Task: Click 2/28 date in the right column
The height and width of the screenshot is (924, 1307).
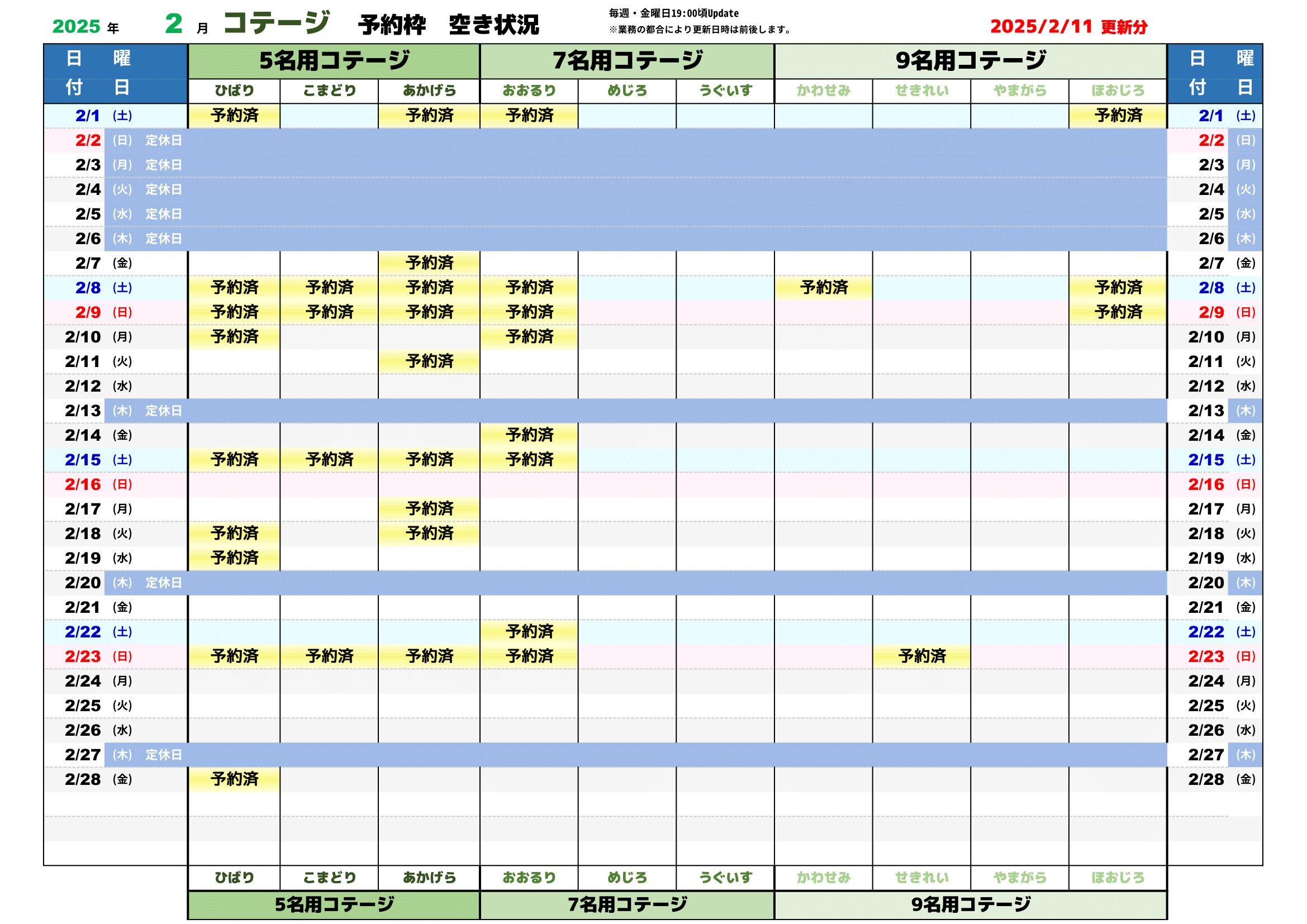Action: point(1206,779)
